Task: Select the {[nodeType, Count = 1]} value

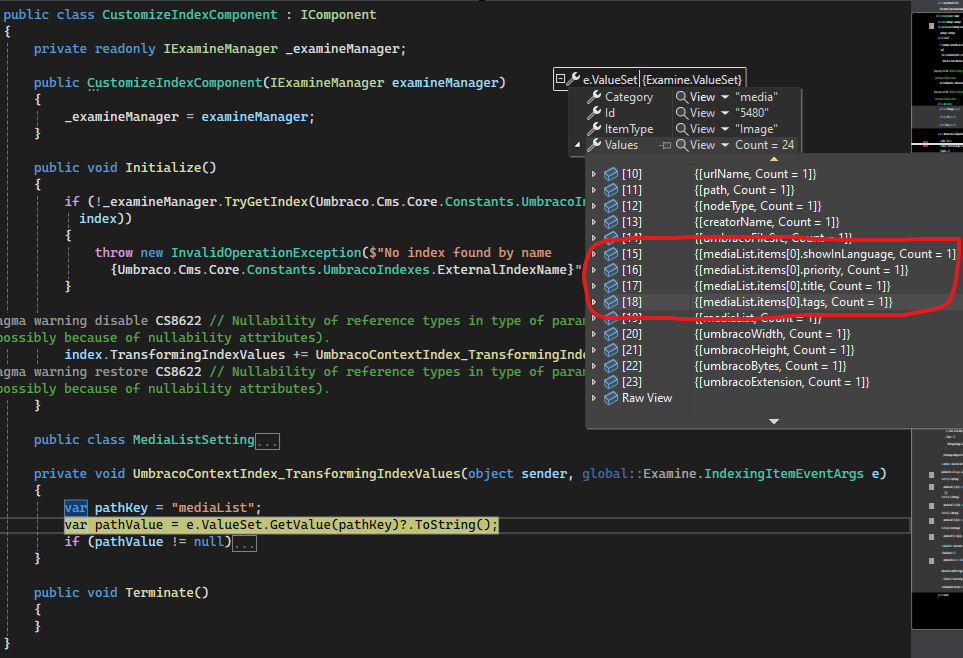Action: tap(758, 206)
